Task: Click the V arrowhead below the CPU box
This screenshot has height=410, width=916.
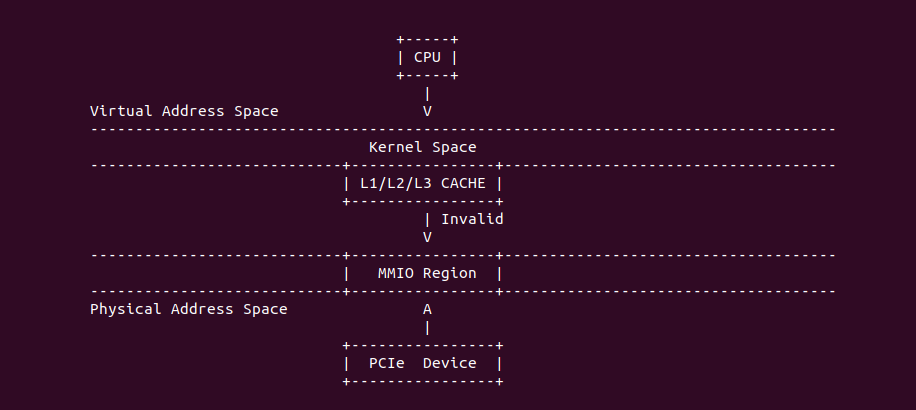Action: coord(427,111)
